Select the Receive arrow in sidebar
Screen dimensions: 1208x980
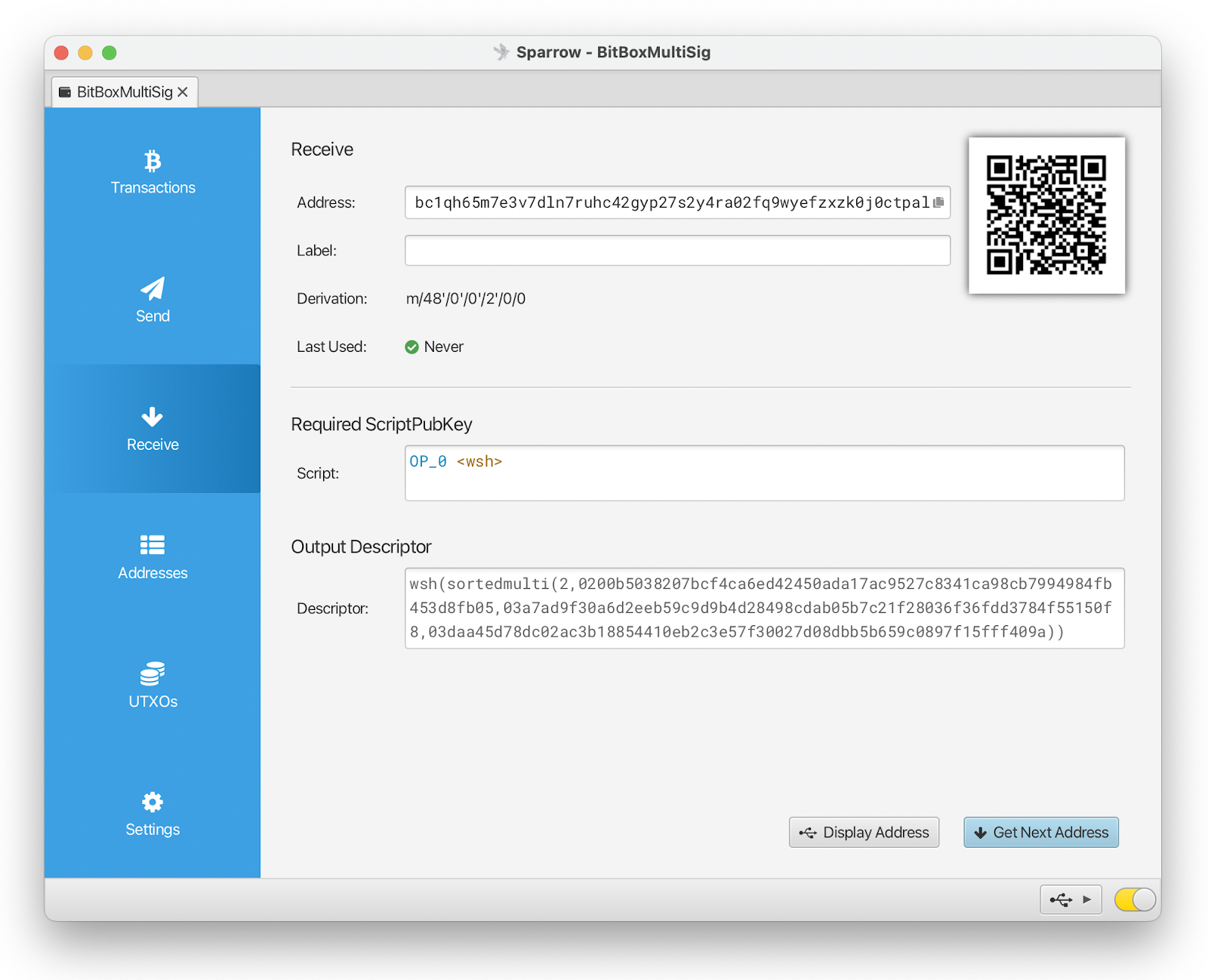(153, 429)
